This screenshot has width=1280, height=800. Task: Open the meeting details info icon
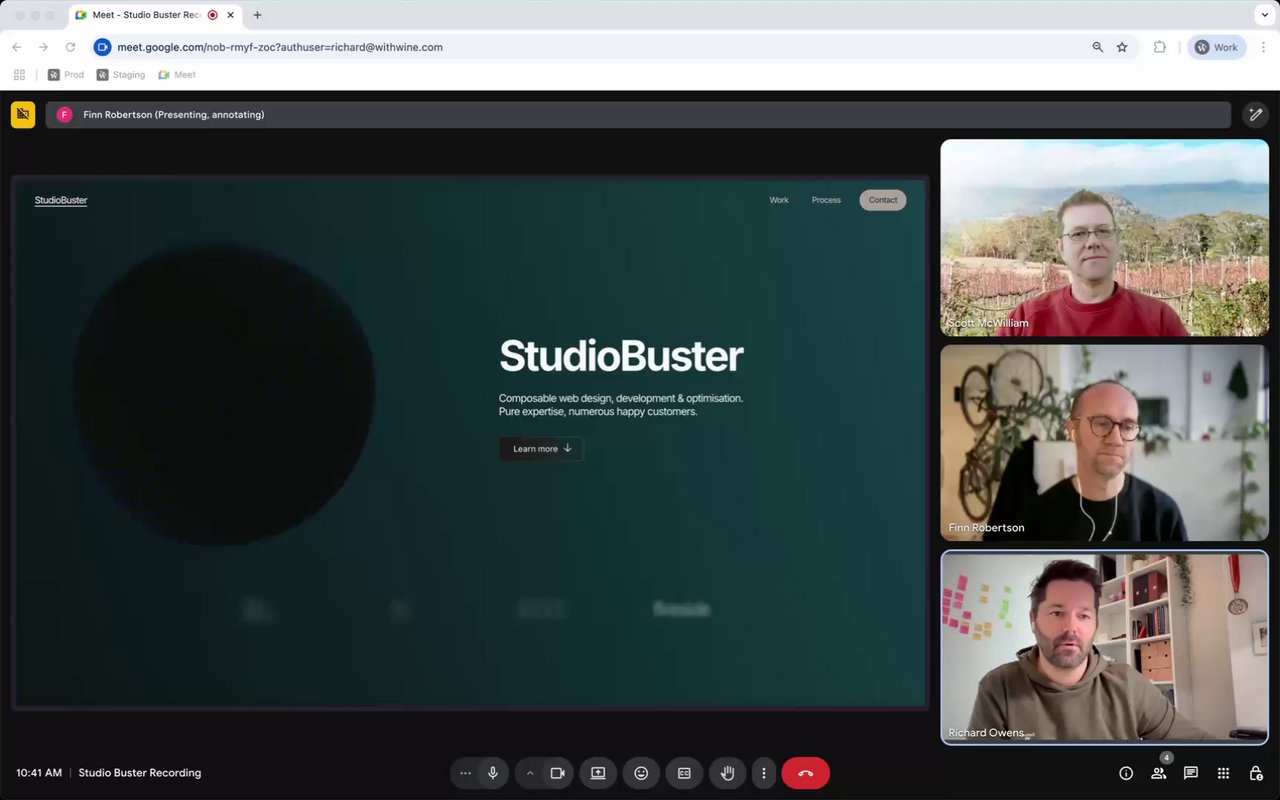[x=1126, y=773]
